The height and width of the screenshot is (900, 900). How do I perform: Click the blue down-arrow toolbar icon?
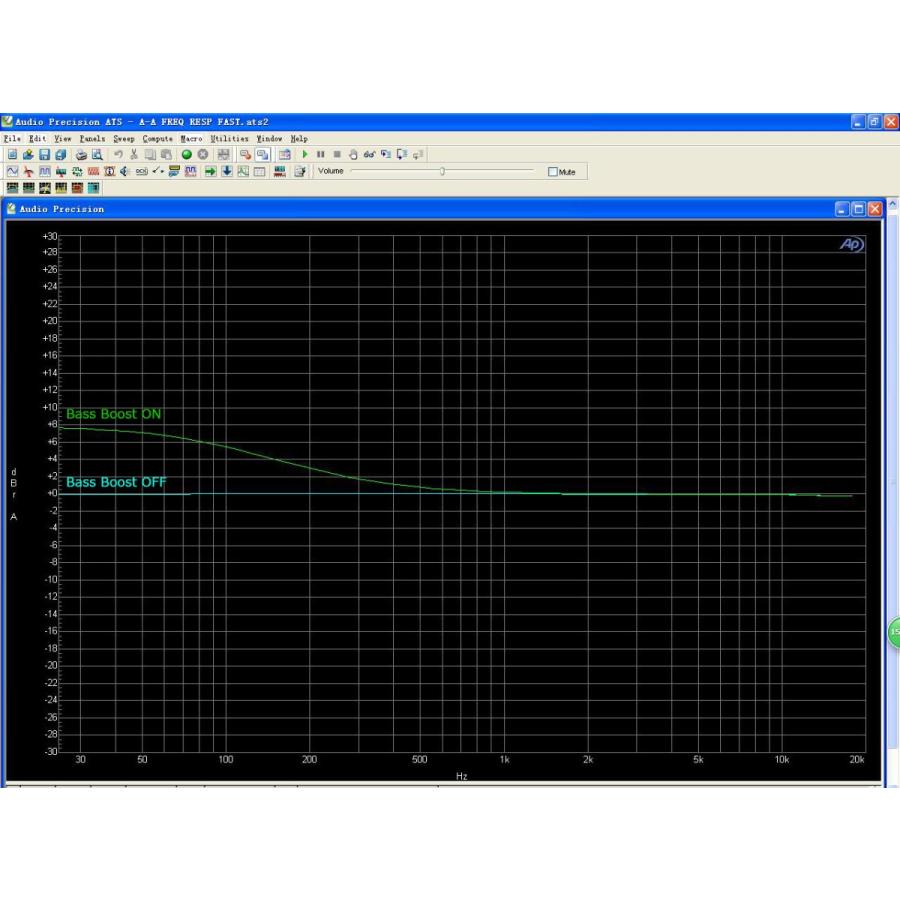coord(227,171)
